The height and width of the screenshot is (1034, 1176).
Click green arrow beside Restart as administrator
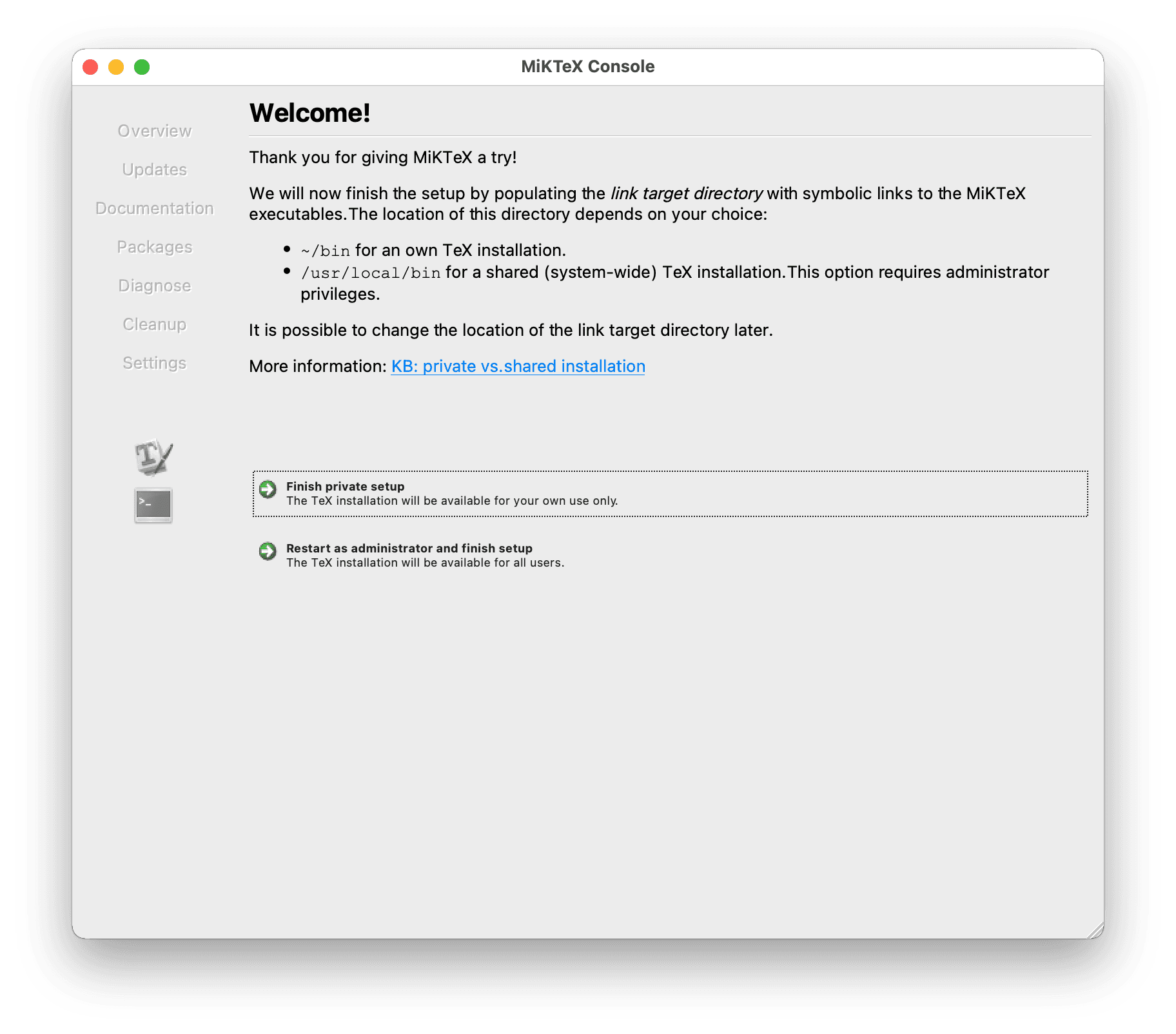tap(268, 551)
